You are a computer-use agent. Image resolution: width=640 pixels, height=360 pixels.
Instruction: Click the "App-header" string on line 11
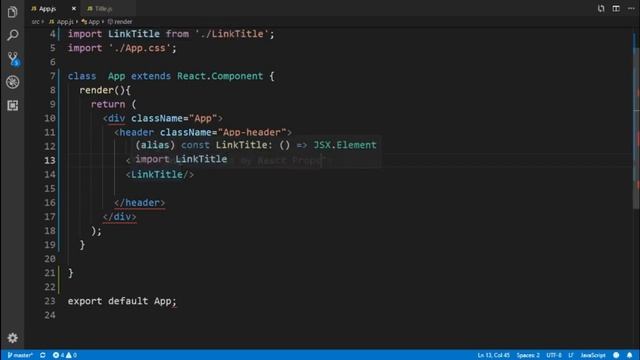(252, 132)
